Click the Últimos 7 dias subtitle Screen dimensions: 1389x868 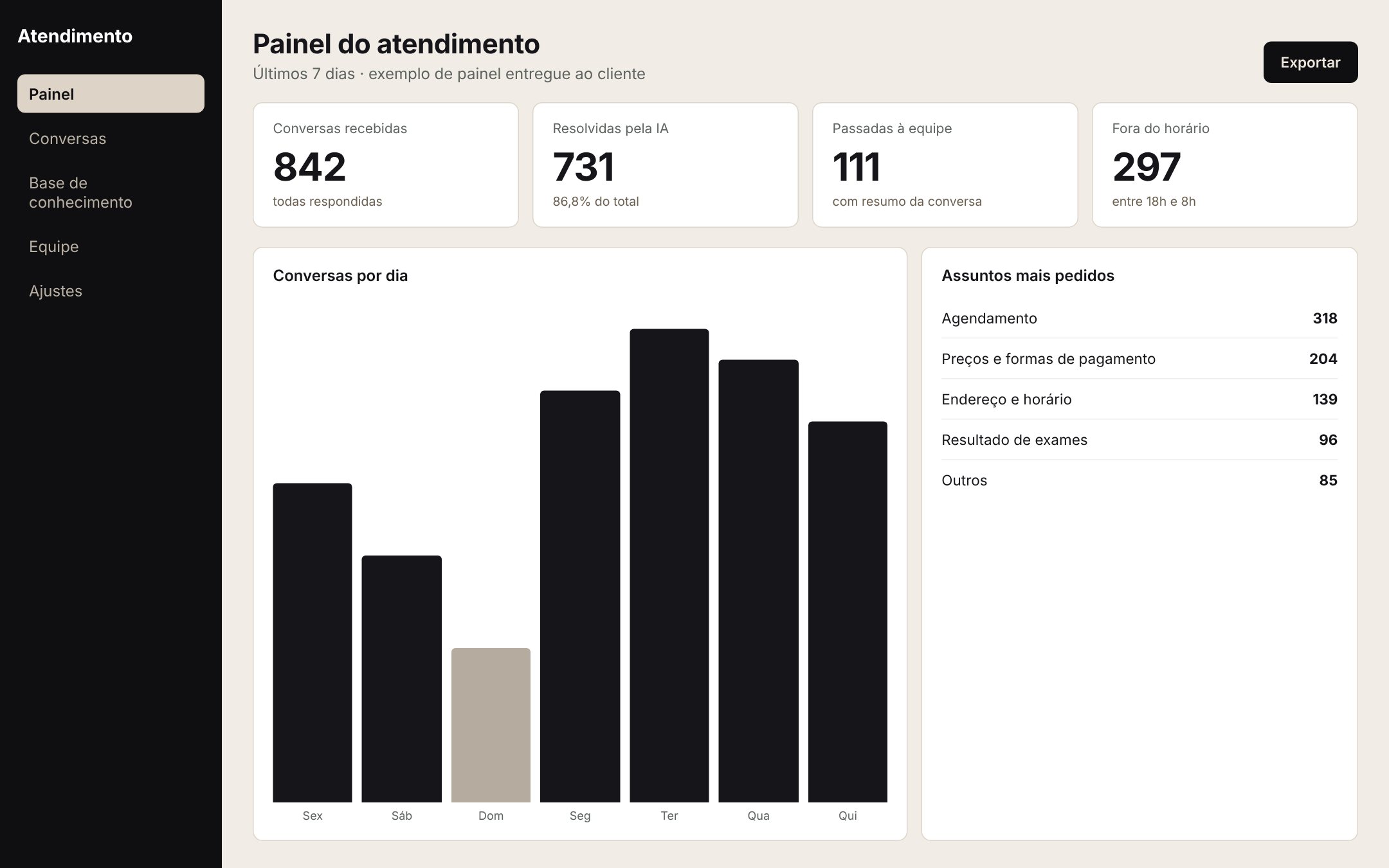(x=449, y=74)
